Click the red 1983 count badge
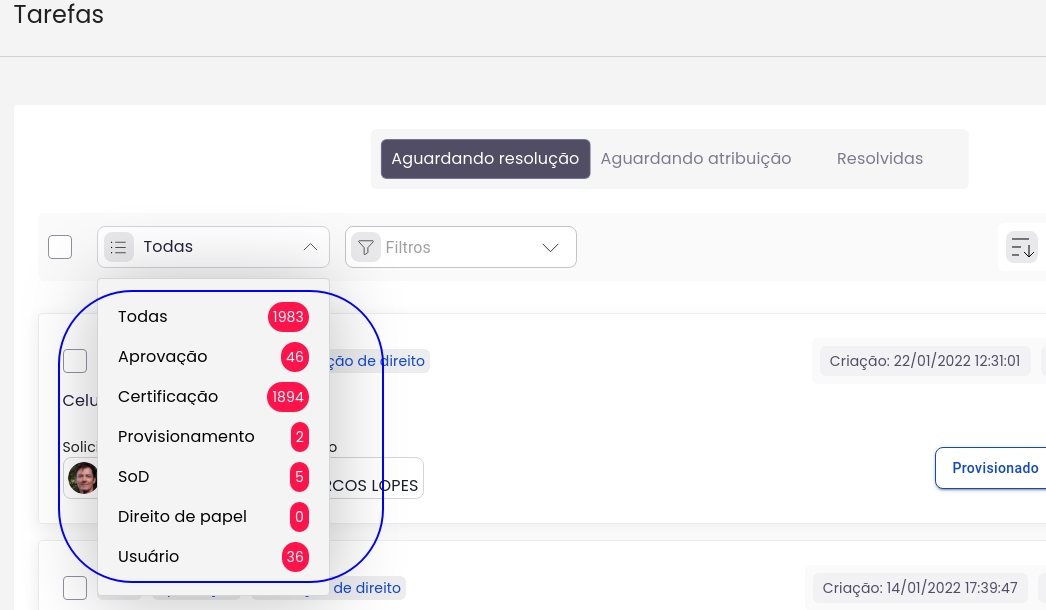This screenshot has height=610, width=1046. pyautogui.click(x=288, y=317)
